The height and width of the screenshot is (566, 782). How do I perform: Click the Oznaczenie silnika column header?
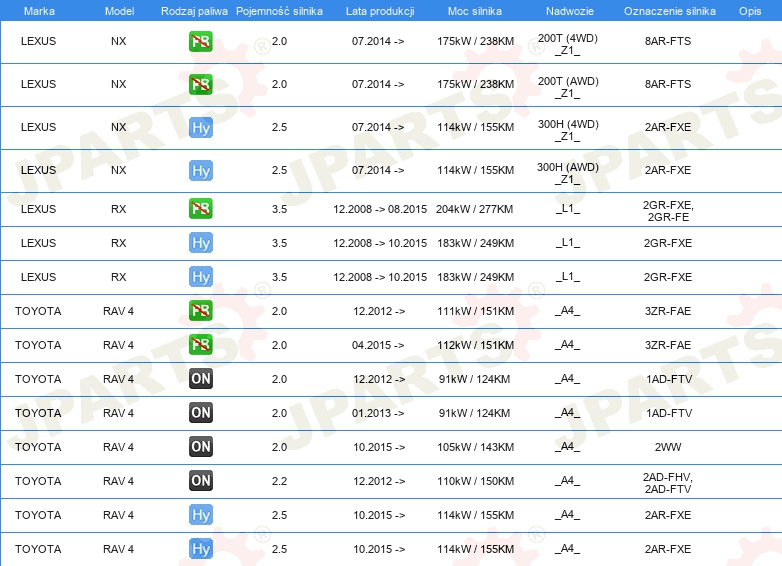click(x=669, y=10)
